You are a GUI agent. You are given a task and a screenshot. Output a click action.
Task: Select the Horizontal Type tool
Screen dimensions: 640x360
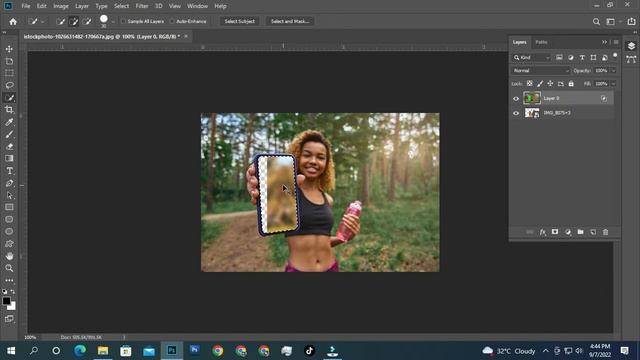click(9, 171)
